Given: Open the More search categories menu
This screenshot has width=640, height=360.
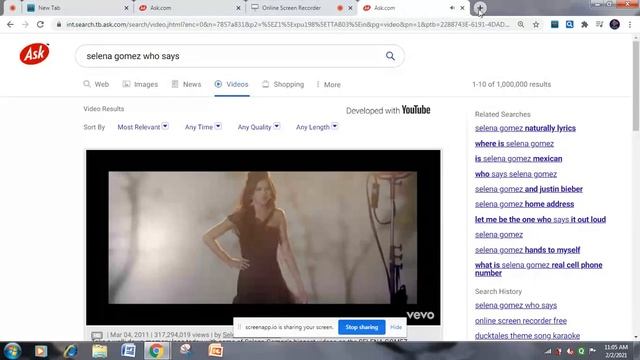Looking at the screenshot, I should click(329, 84).
